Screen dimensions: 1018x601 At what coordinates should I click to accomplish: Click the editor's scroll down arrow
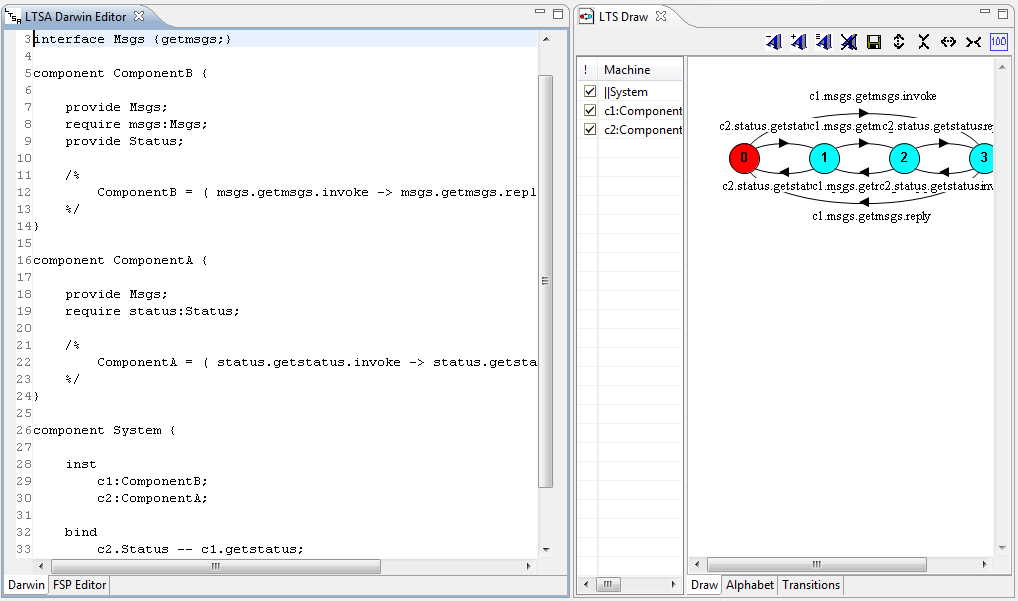click(545, 549)
